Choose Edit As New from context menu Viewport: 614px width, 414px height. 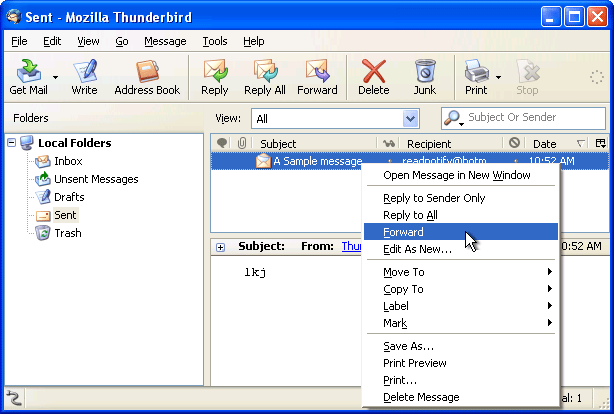pos(417,249)
